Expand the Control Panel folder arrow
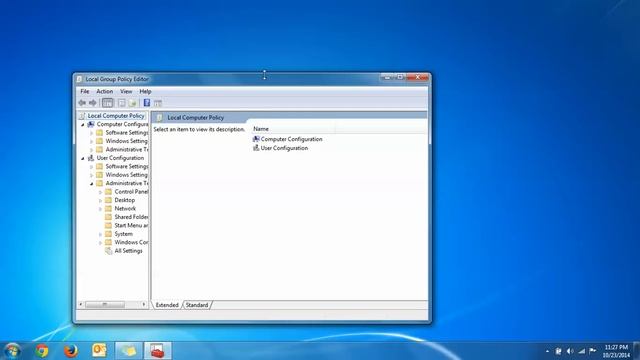The image size is (640, 360). (x=101, y=192)
